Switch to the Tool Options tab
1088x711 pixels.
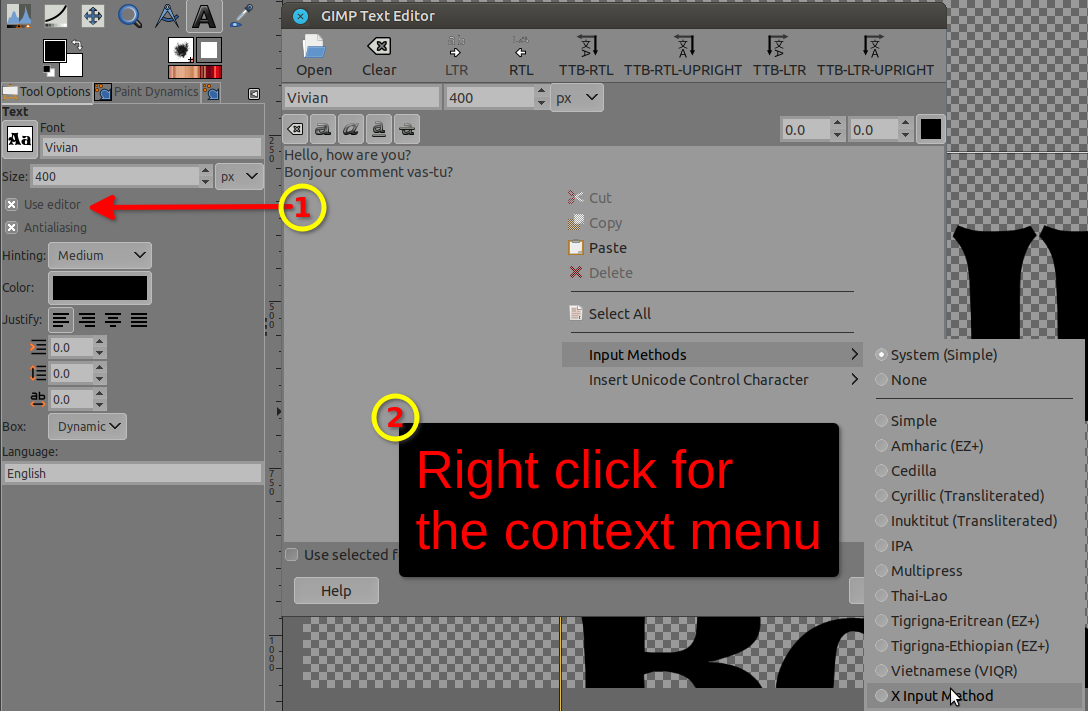coord(46,92)
